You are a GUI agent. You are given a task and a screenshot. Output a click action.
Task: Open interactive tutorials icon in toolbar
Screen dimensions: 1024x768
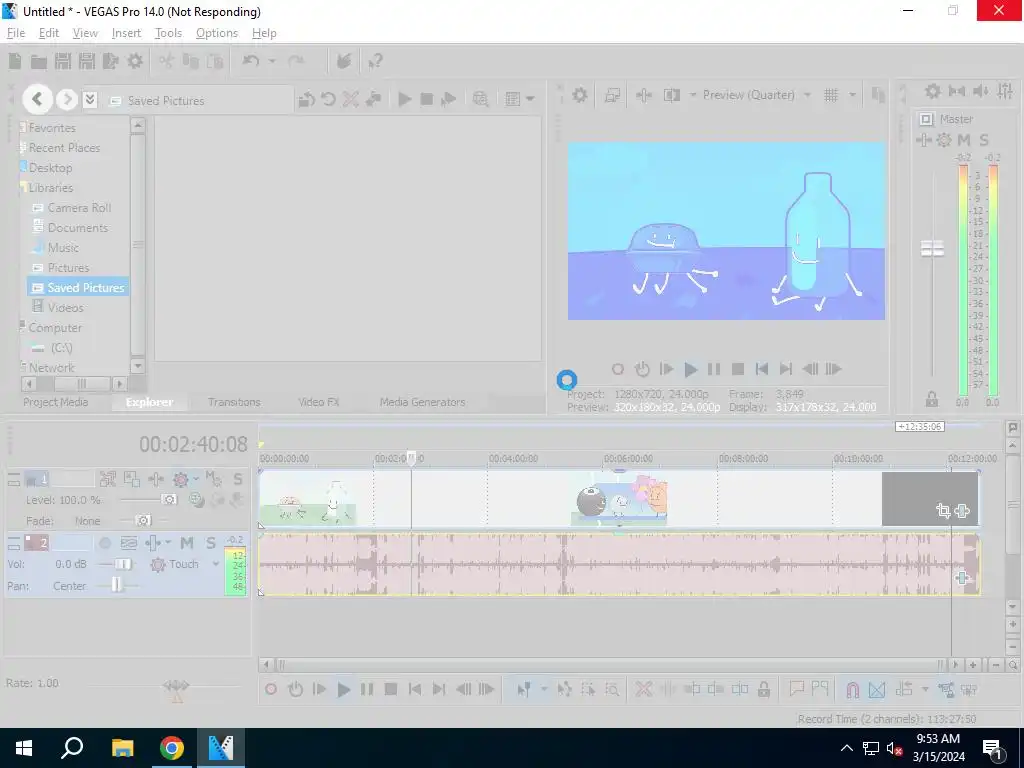(x=344, y=61)
